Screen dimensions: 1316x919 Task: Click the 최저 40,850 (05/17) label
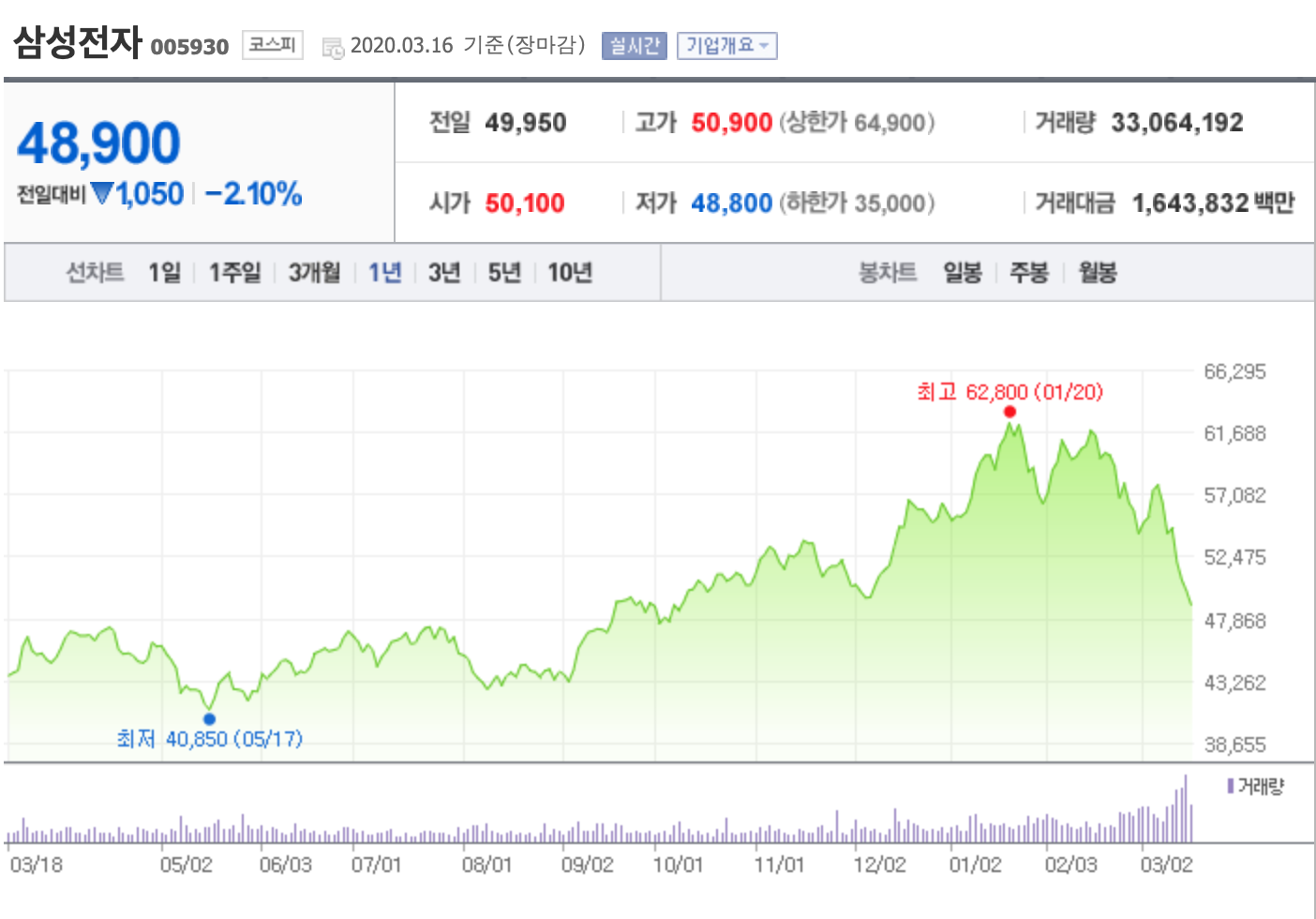click(209, 739)
